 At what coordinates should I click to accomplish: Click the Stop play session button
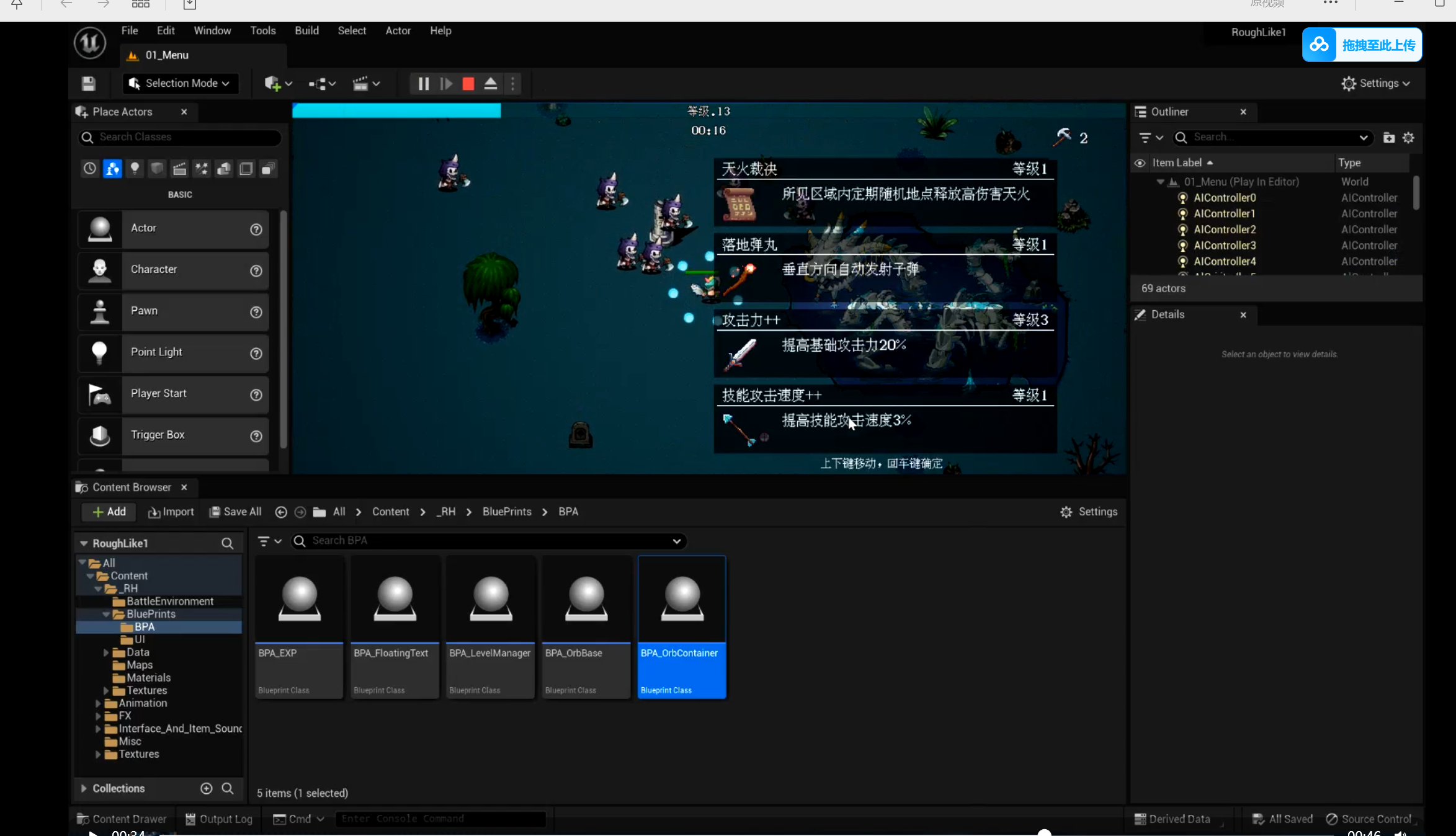click(468, 84)
